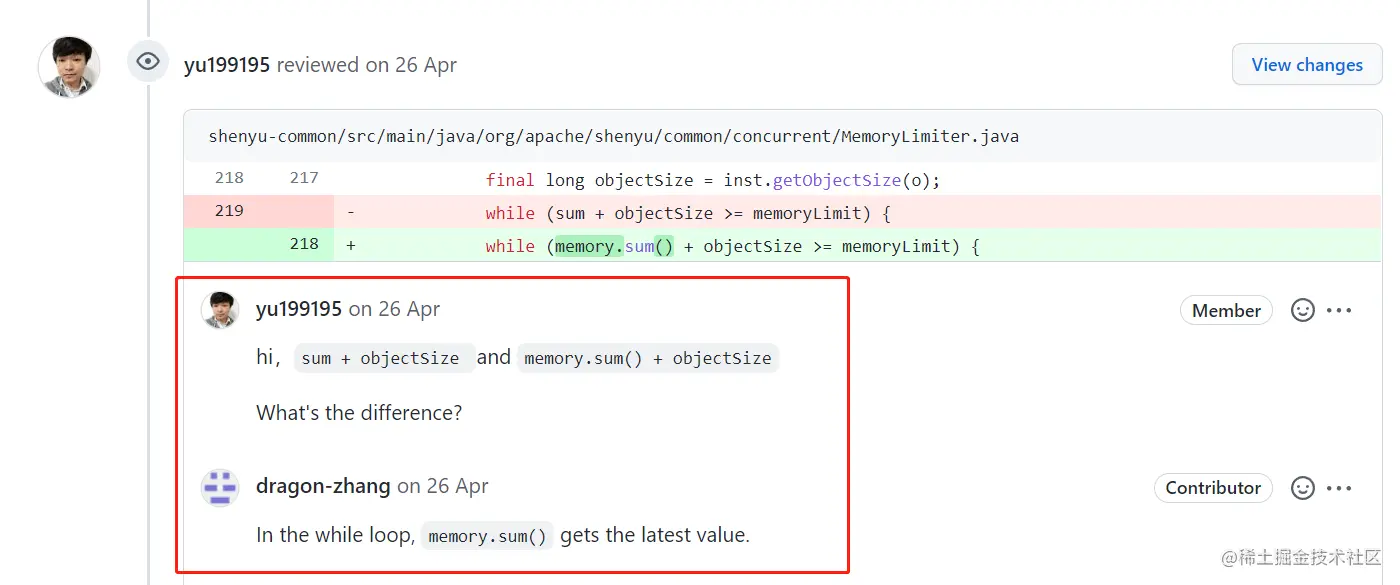Click new line number 218 on added row
Viewport: 1400px width, 585px height.
click(x=304, y=244)
